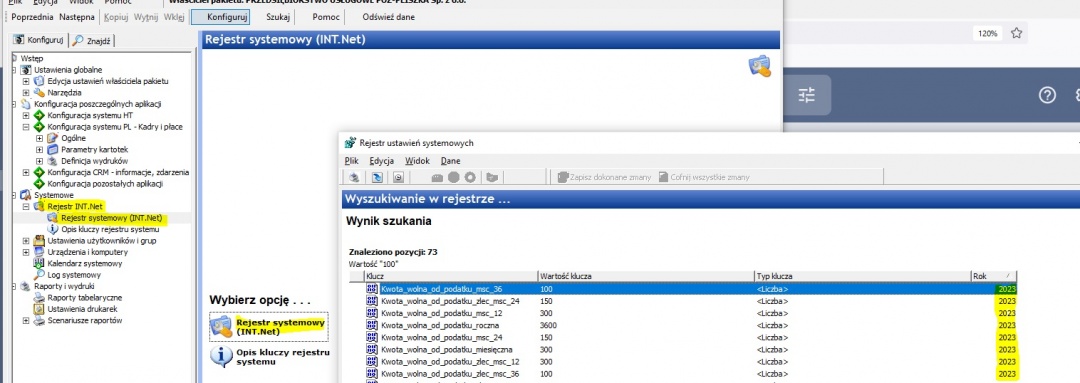Click the Opis kluczy rejestru systemu info icon
The image size is (1080, 383).
pyautogui.click(x=221, y=356)
